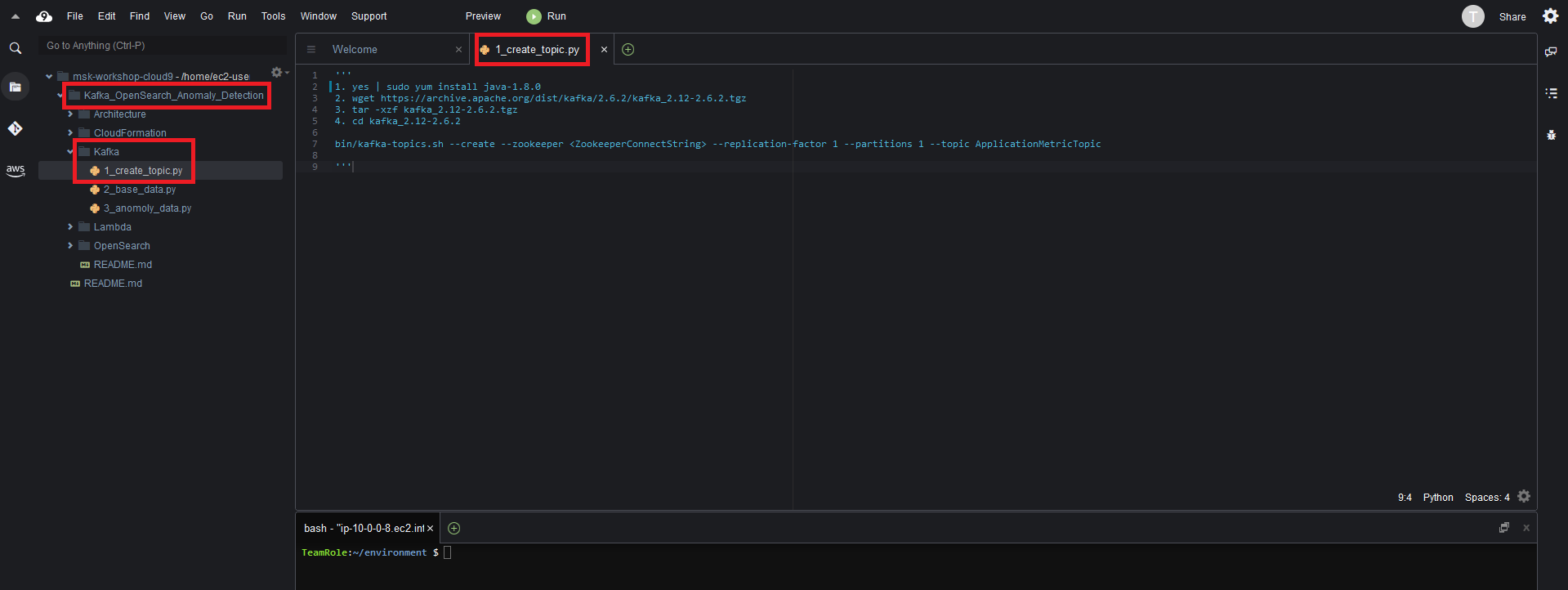The height and width of the screenshot is (590, 1568).
Task: Expand the OpenSearch folder arrow
Action: (x=70, y=246)
